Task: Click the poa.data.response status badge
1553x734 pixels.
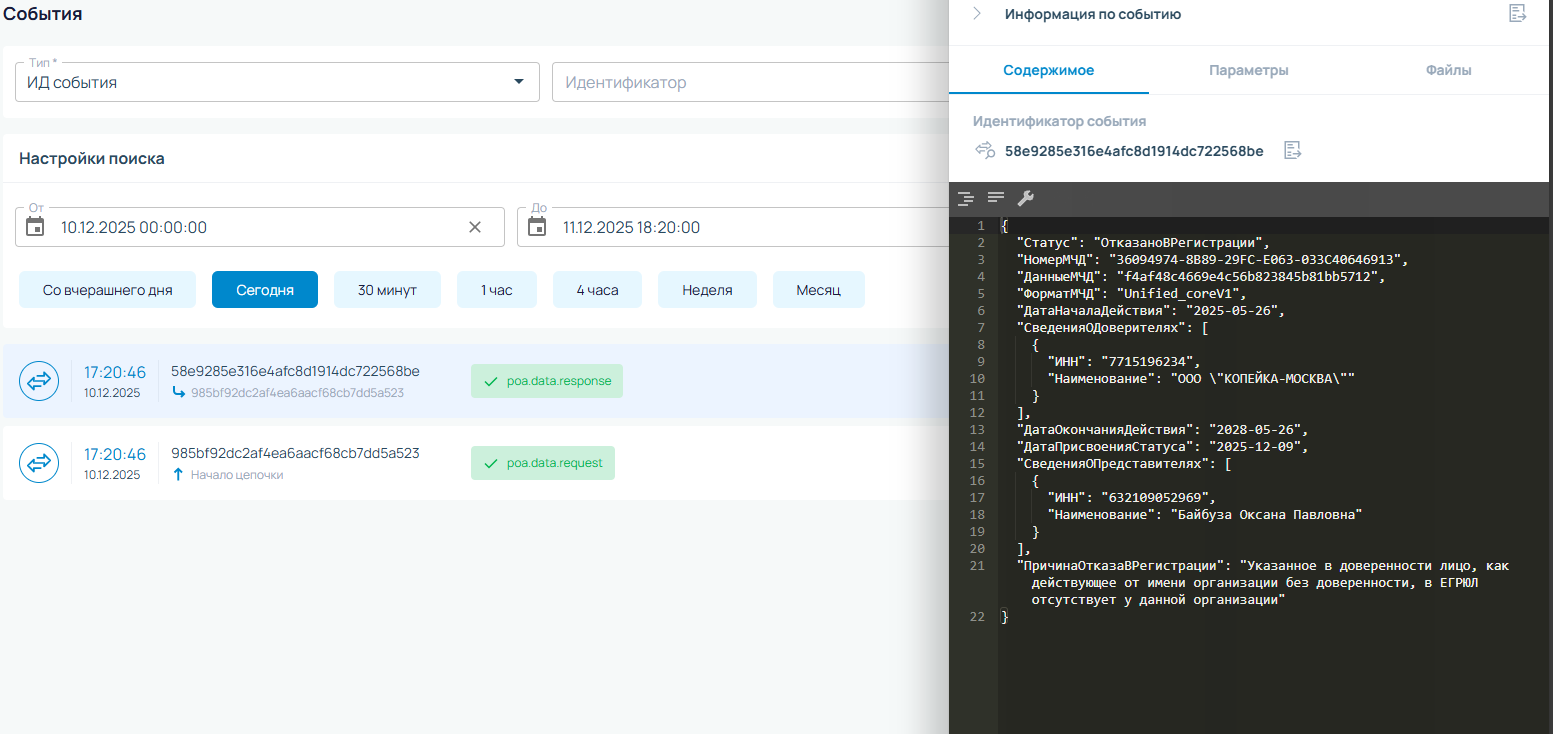Action: (547, 381)
